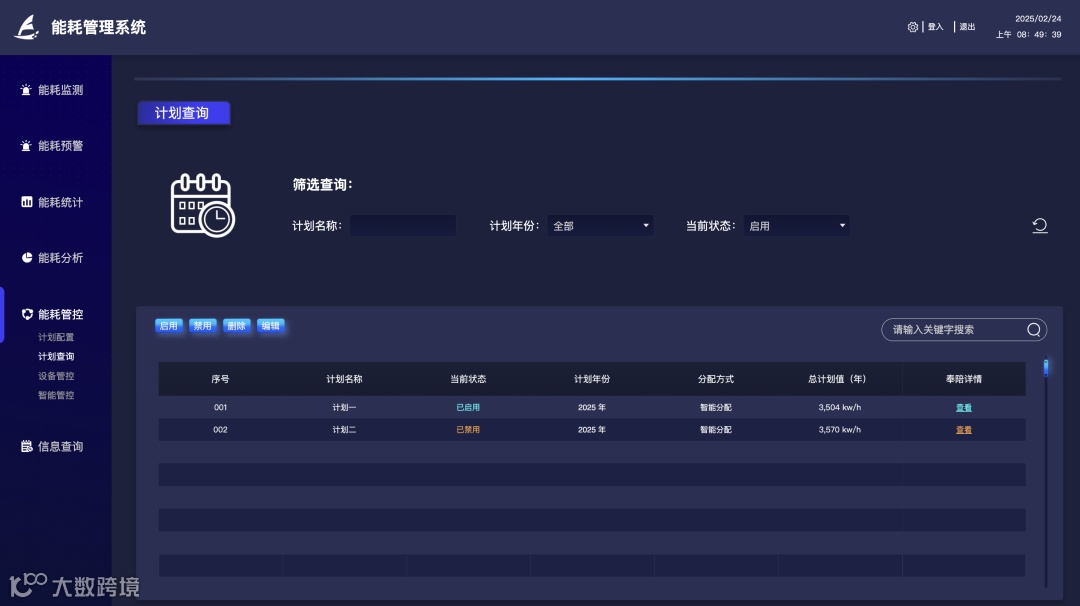
Task: Click the 退出 logout link
Action: click(x=967, y=27)
